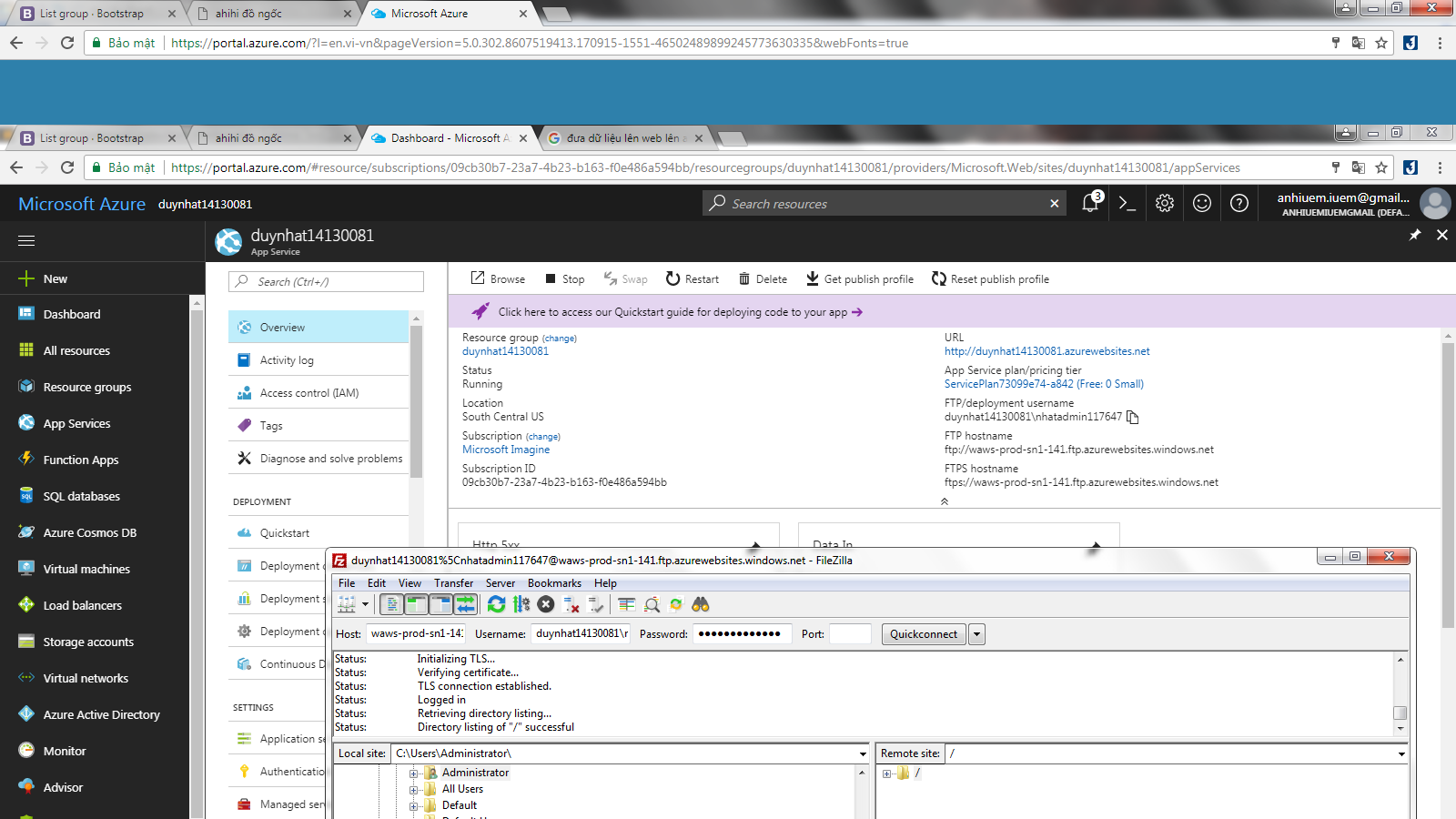The image size is (1456, 819).
Task: Open directory listing filters in FileZilla
Action: tap(627, 604)
